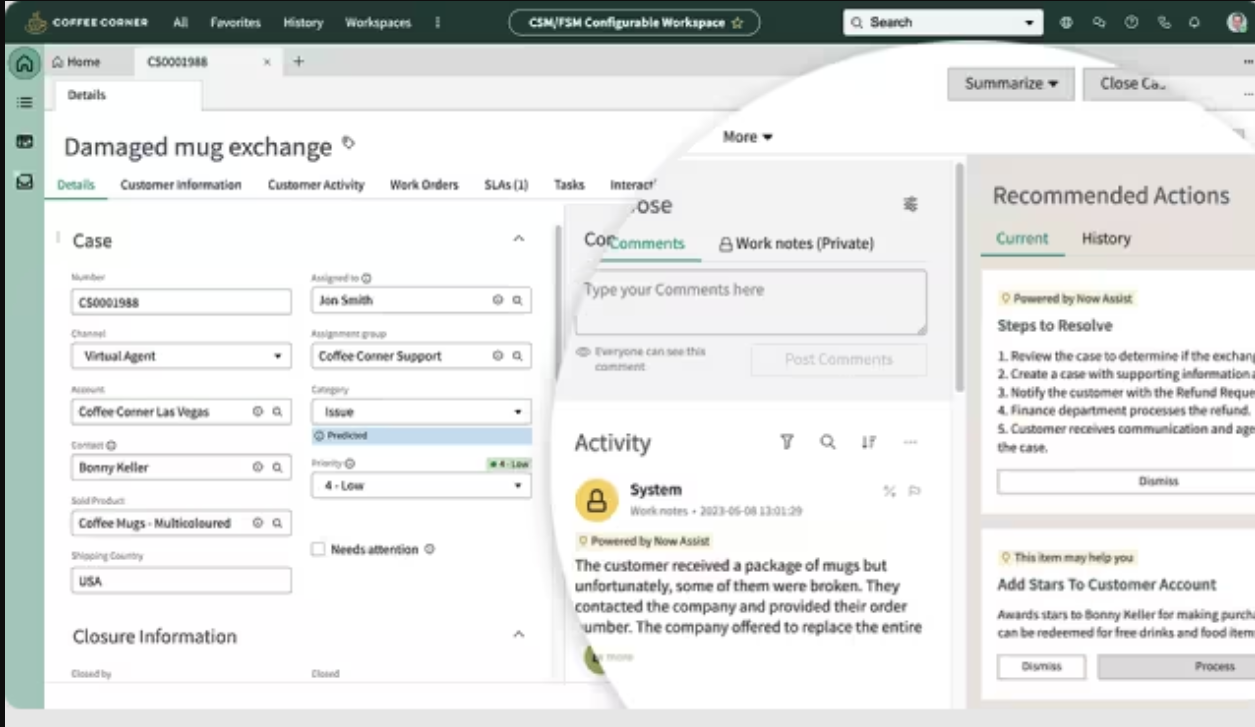Click the phone icon in top bar
1255x727 pixels.
pos(1162,22)
